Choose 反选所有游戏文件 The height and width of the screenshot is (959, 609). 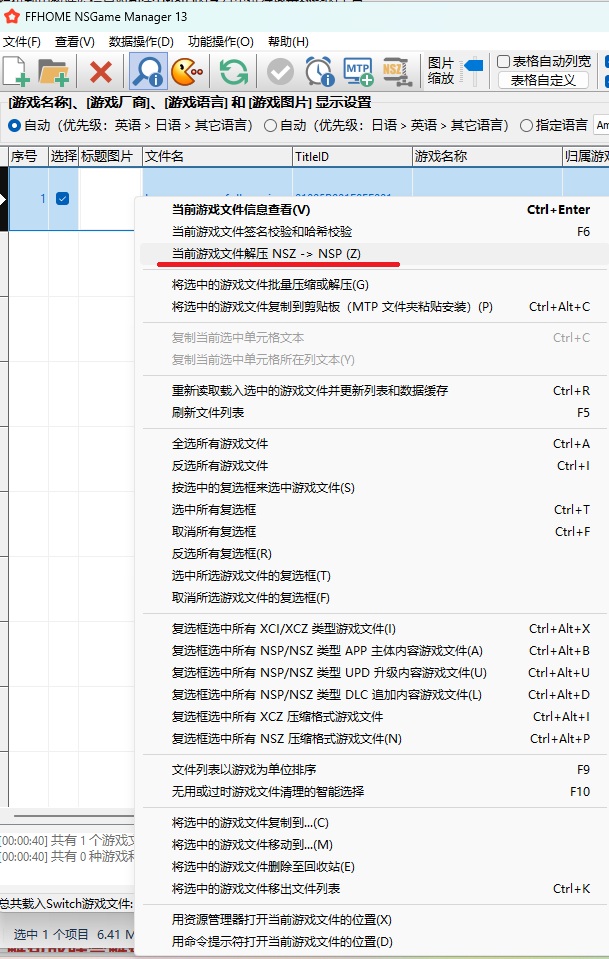coord(374,466)
